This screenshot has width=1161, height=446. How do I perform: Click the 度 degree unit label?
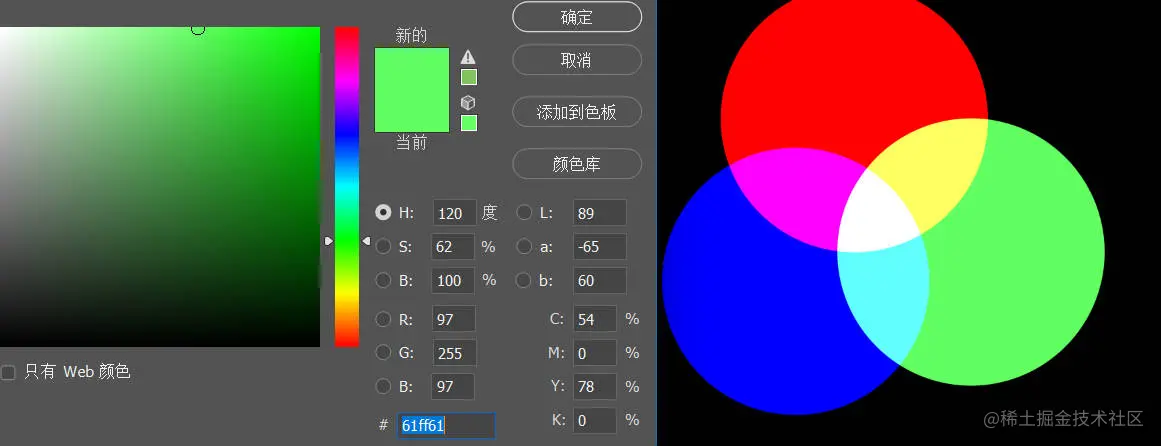tap(489, 213)
